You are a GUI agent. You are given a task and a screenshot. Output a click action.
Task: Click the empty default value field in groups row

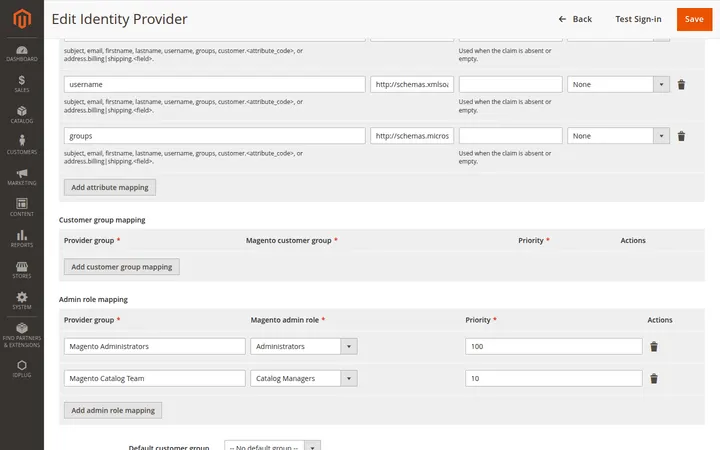pyautogui.click(x=511, y=136)
